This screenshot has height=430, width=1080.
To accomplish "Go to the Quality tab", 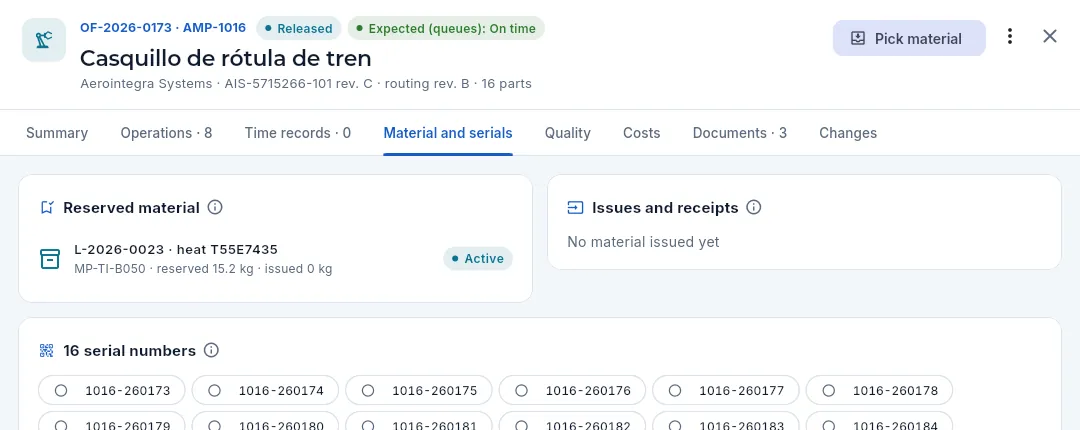I will click(x=568, y=133).
